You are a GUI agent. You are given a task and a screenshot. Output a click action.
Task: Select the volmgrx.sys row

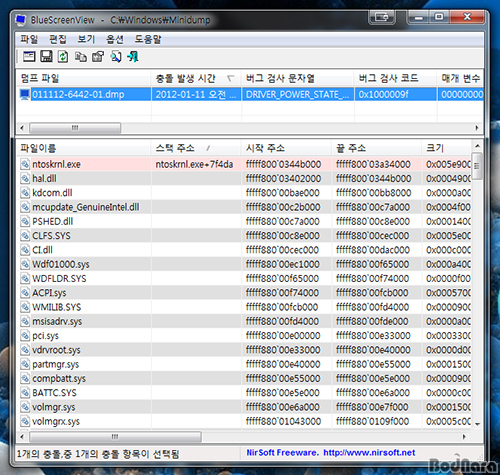244,421
